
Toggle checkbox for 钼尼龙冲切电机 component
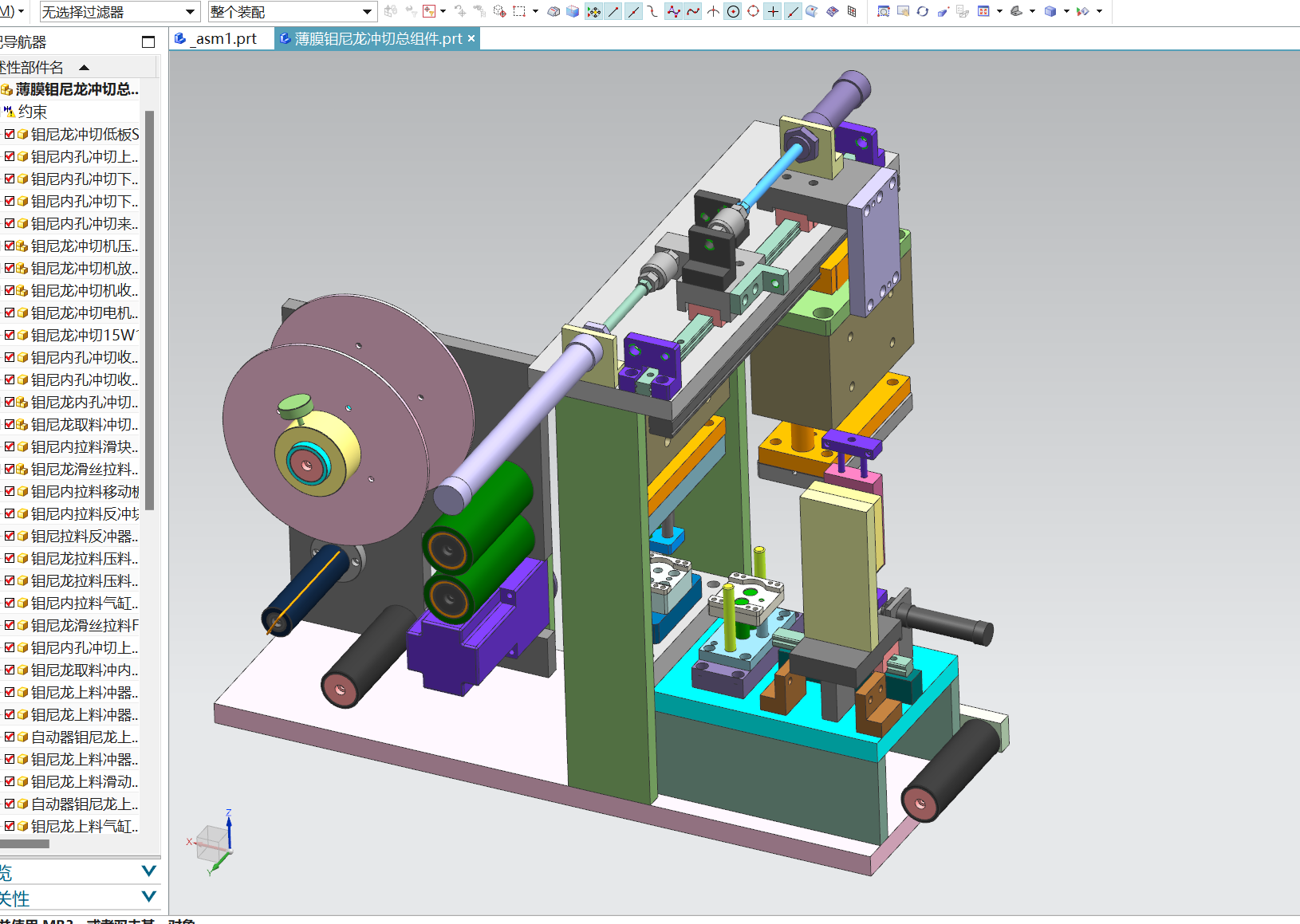tap(10, 313)
